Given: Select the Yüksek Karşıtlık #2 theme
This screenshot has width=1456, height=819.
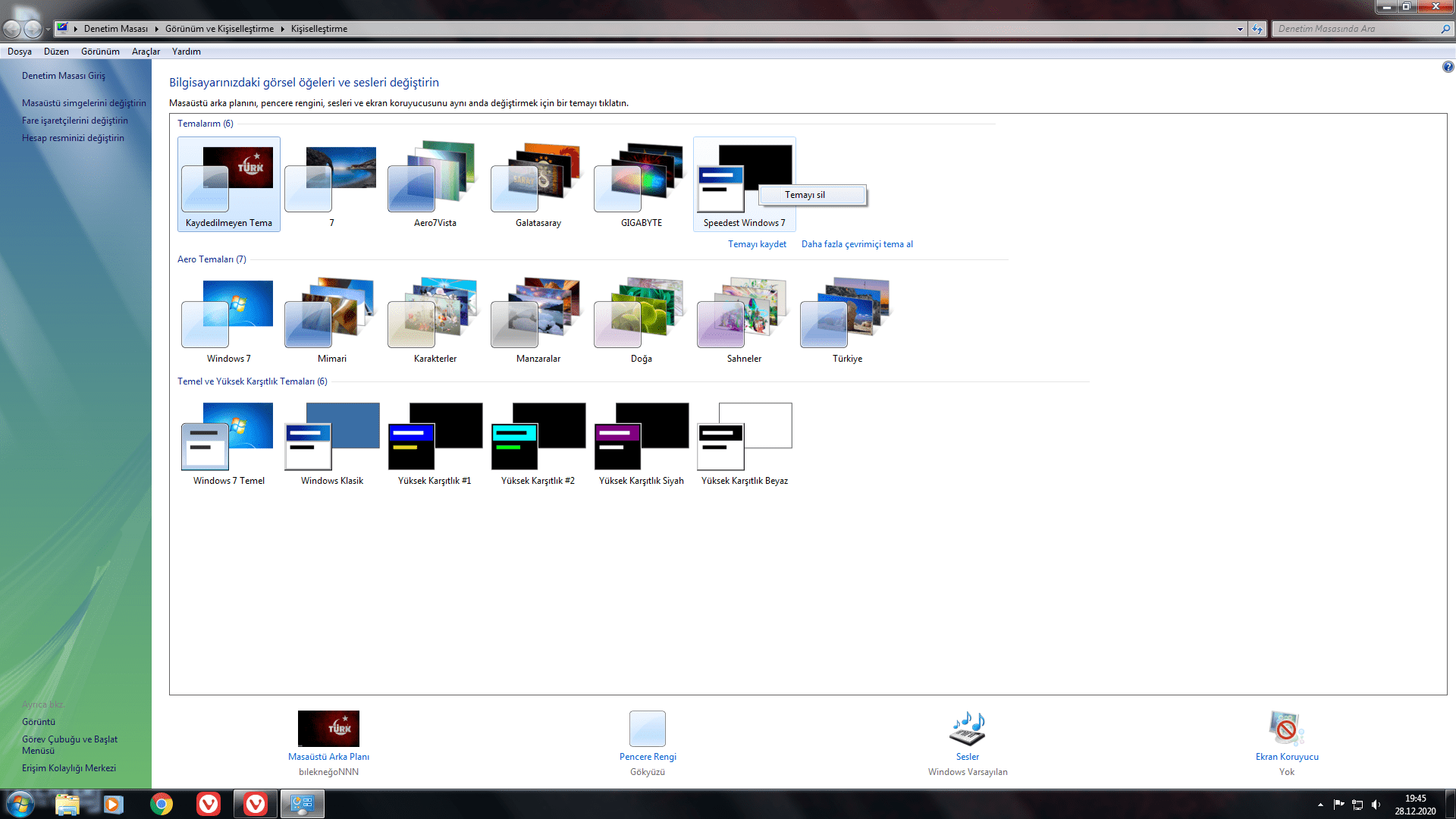Looking at the screenshot, I should [538, 441].
